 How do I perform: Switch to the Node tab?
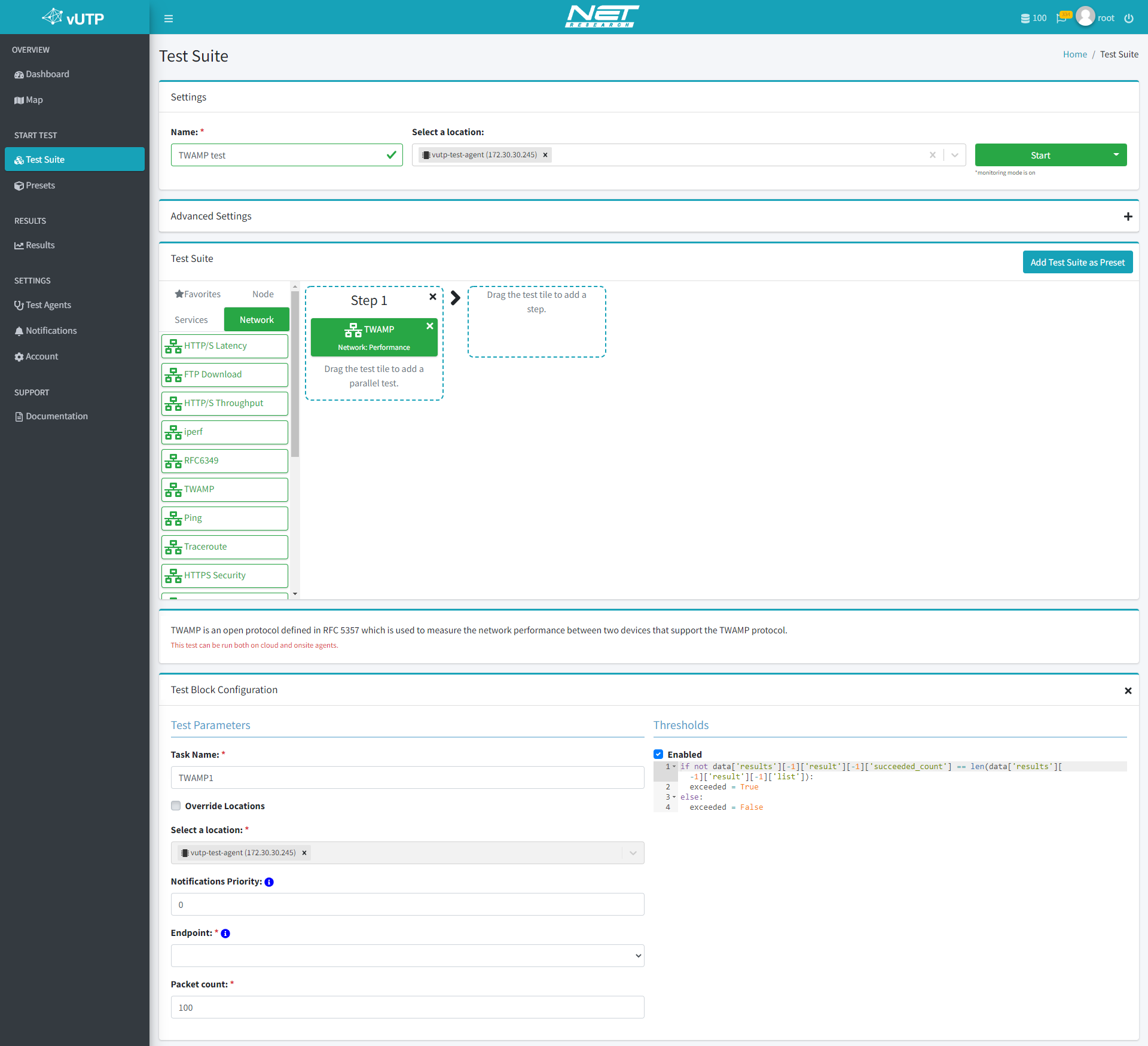(263, 294)
